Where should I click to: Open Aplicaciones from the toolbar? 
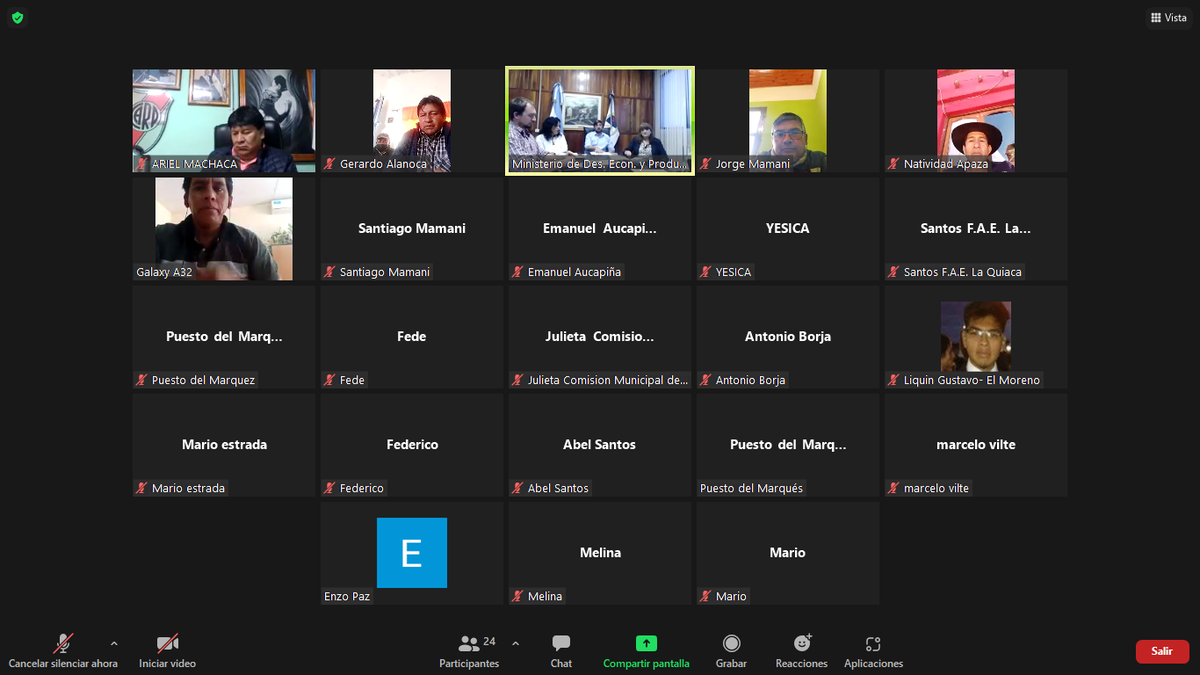pyautogui.click(x=873, y=651)
